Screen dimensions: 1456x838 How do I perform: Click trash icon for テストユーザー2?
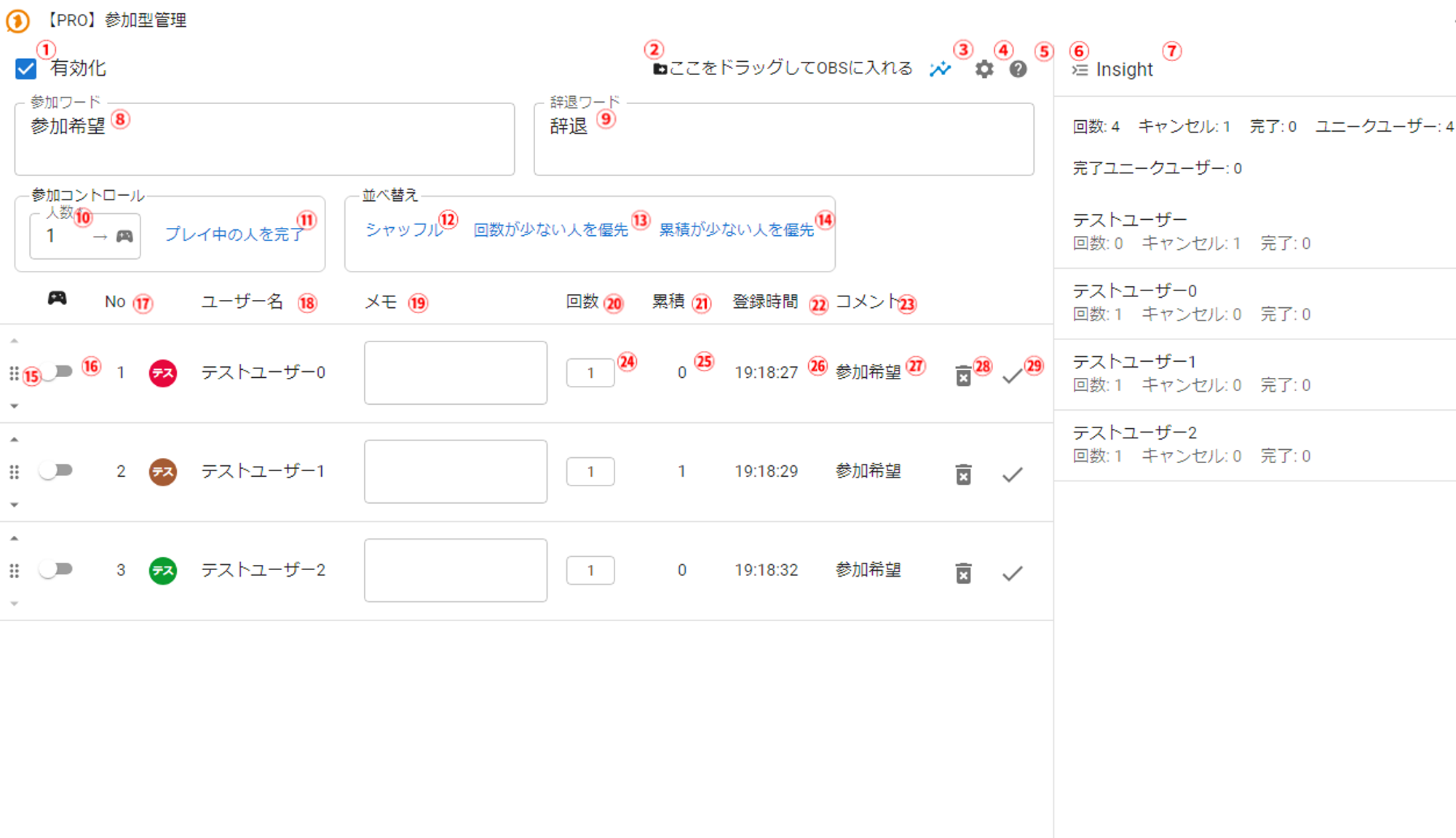963,573
